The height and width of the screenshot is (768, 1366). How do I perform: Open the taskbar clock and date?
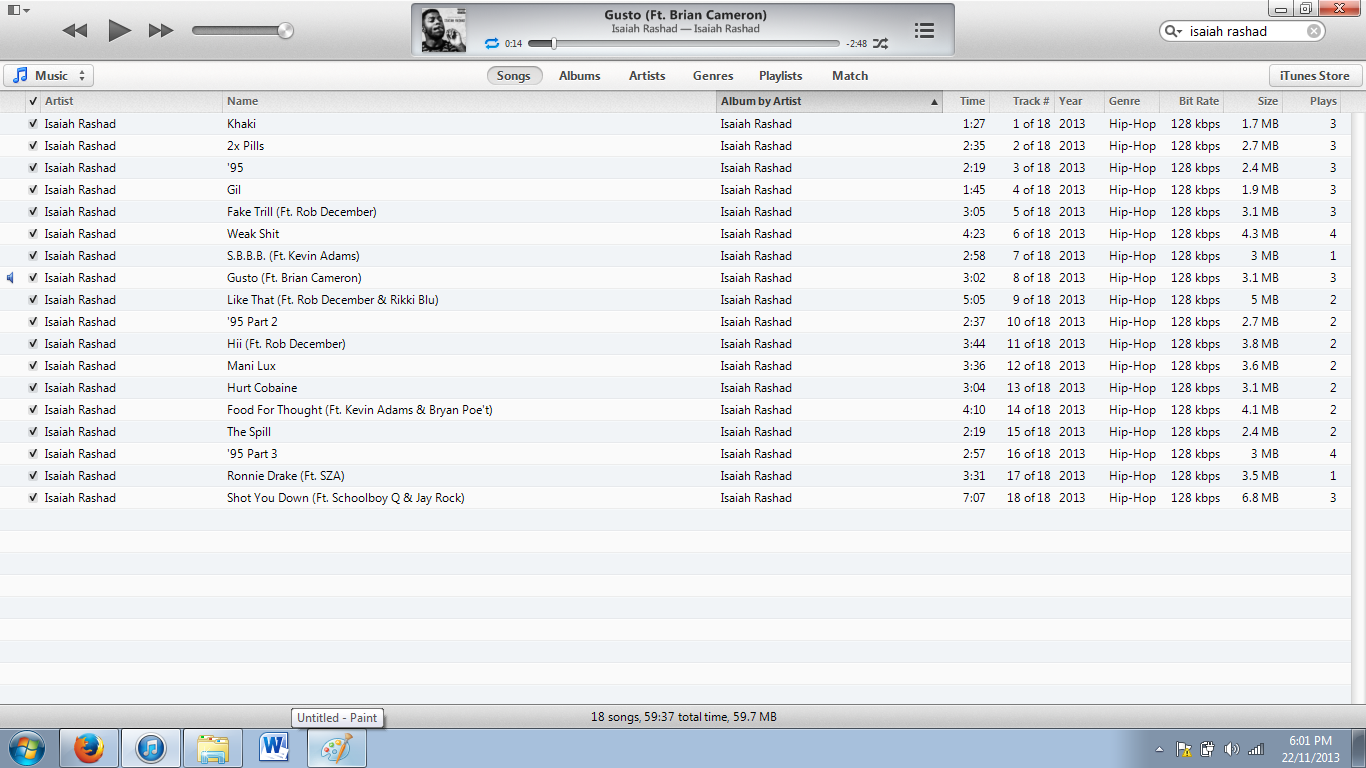pos(1312,749)
